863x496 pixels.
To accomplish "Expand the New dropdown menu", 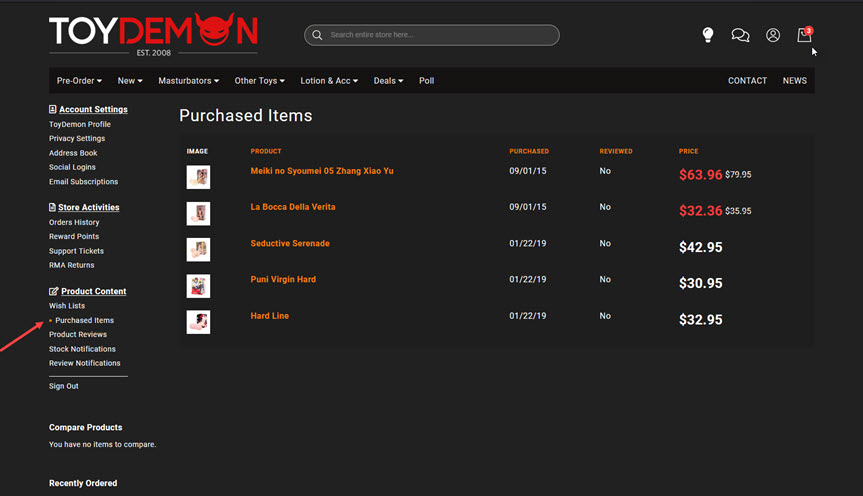I will pos(130,80).
